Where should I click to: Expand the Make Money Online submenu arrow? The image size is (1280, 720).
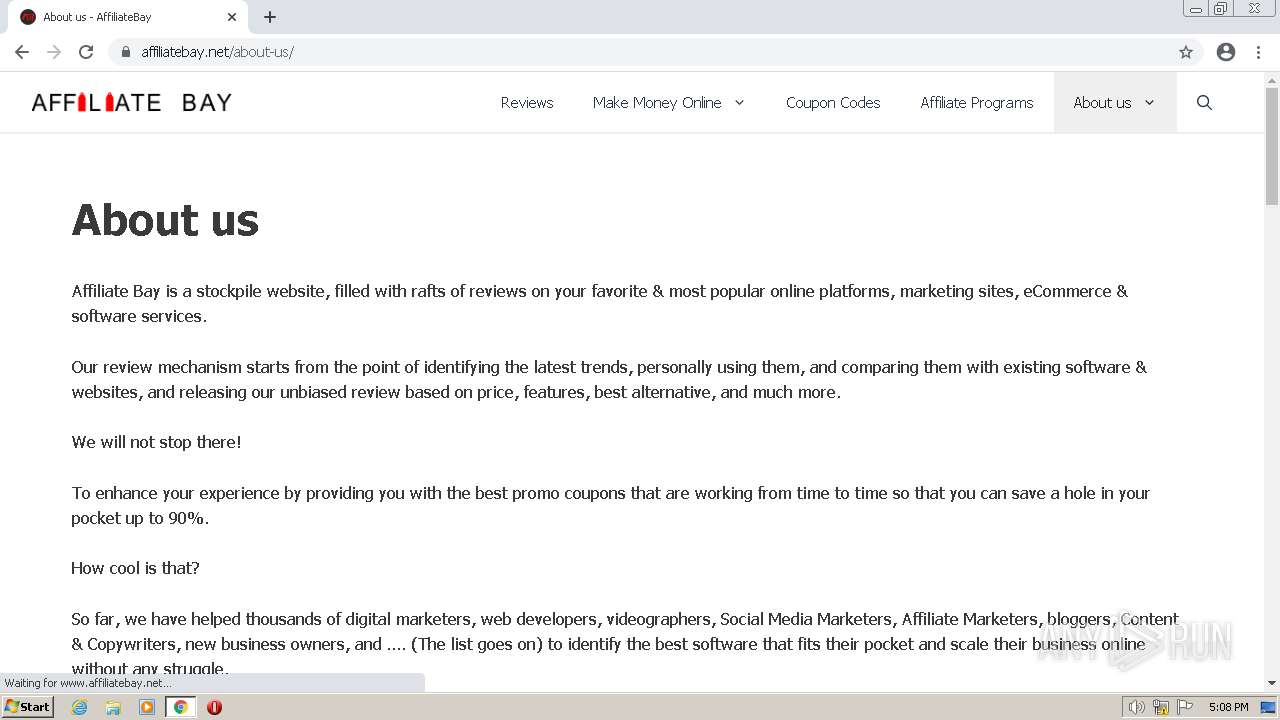pos(740,102)
